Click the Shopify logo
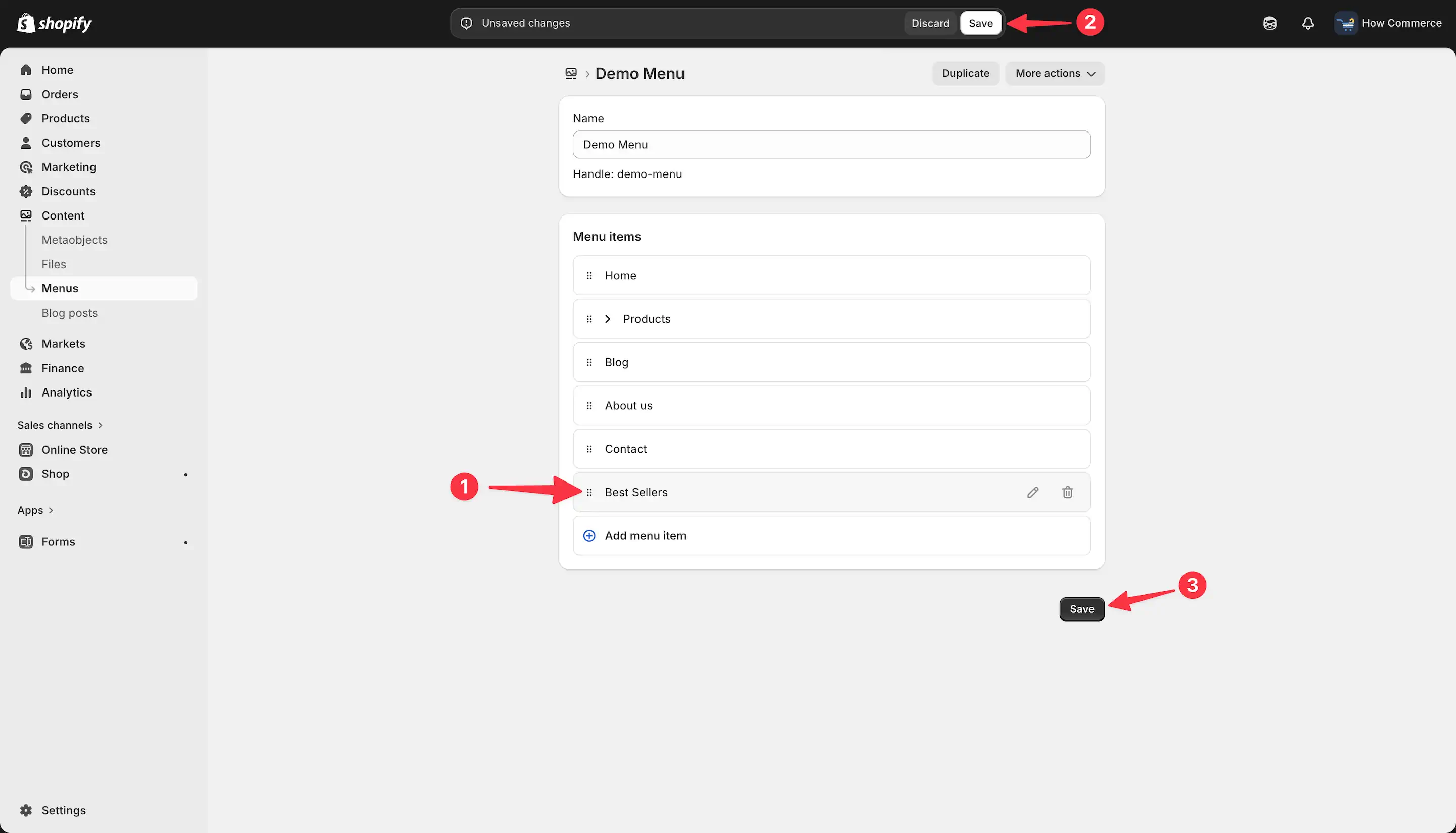The width and height of the screenshot is (1456, 833). [x=54, y=23]
